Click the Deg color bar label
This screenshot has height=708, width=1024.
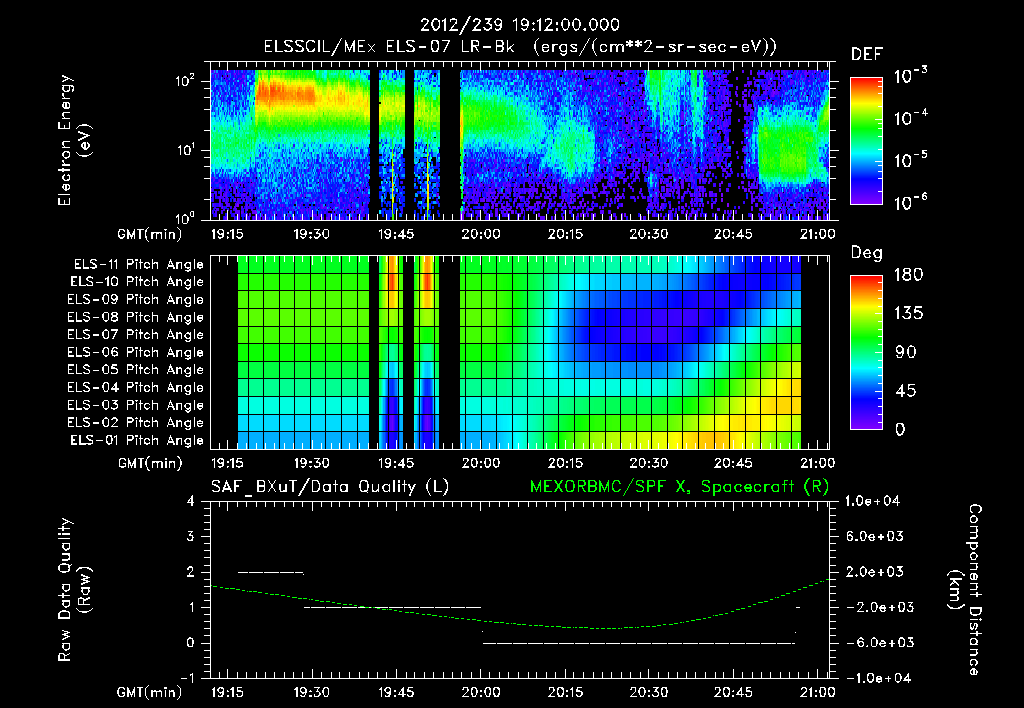(x=867, y=253)
